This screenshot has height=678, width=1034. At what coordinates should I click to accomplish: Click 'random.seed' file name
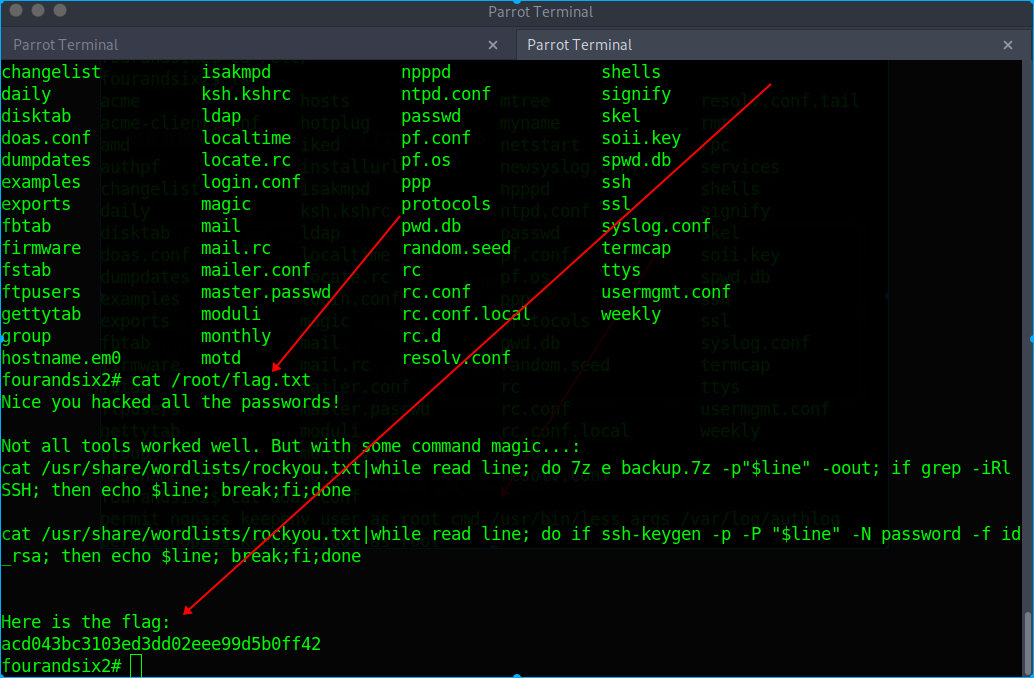point(456,248)
